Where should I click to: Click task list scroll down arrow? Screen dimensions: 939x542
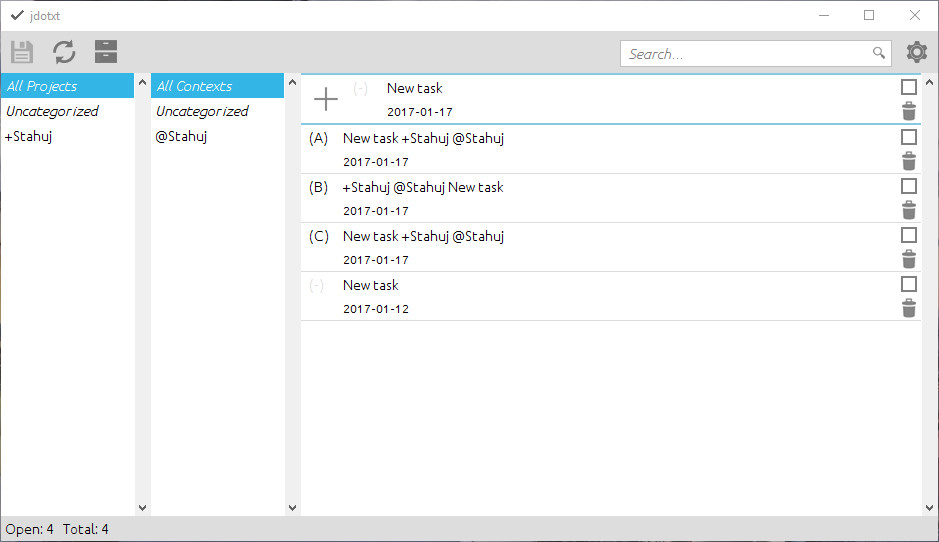click(929, 508)
